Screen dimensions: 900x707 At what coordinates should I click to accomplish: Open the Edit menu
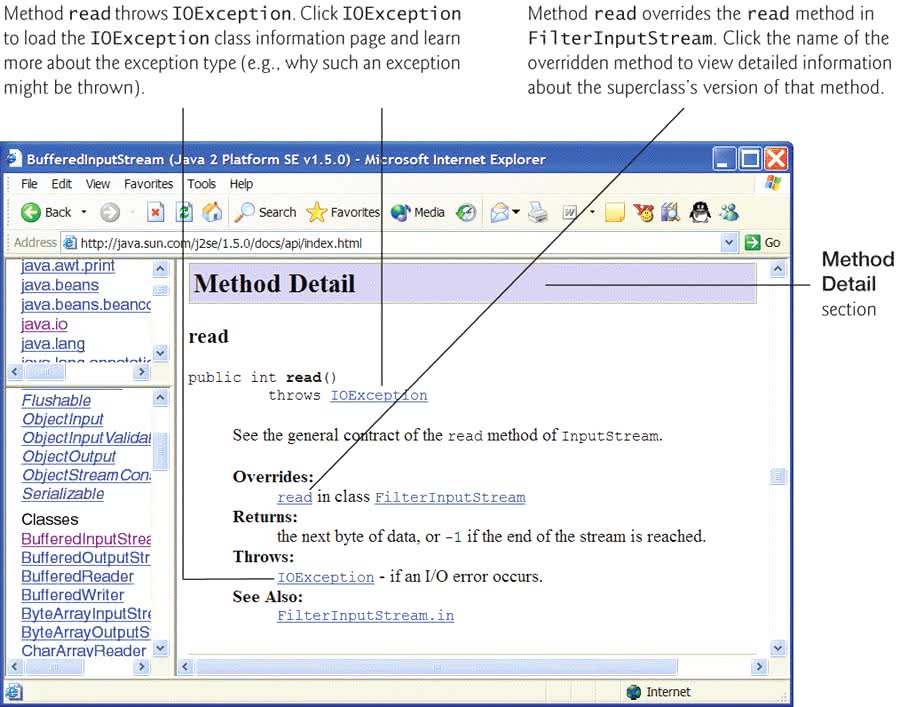point(61,184)
